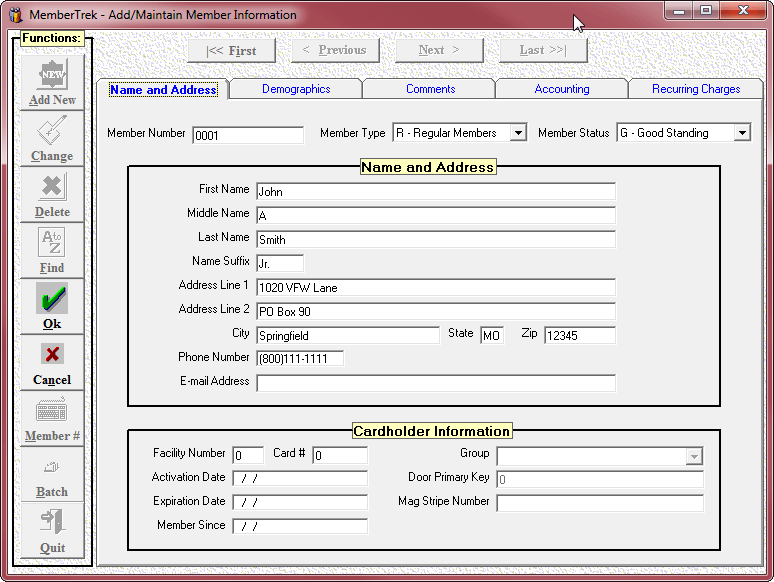Minimize the MemberTrek window
The width and height of the screenshot is (774, 582).
coord(679,10)
